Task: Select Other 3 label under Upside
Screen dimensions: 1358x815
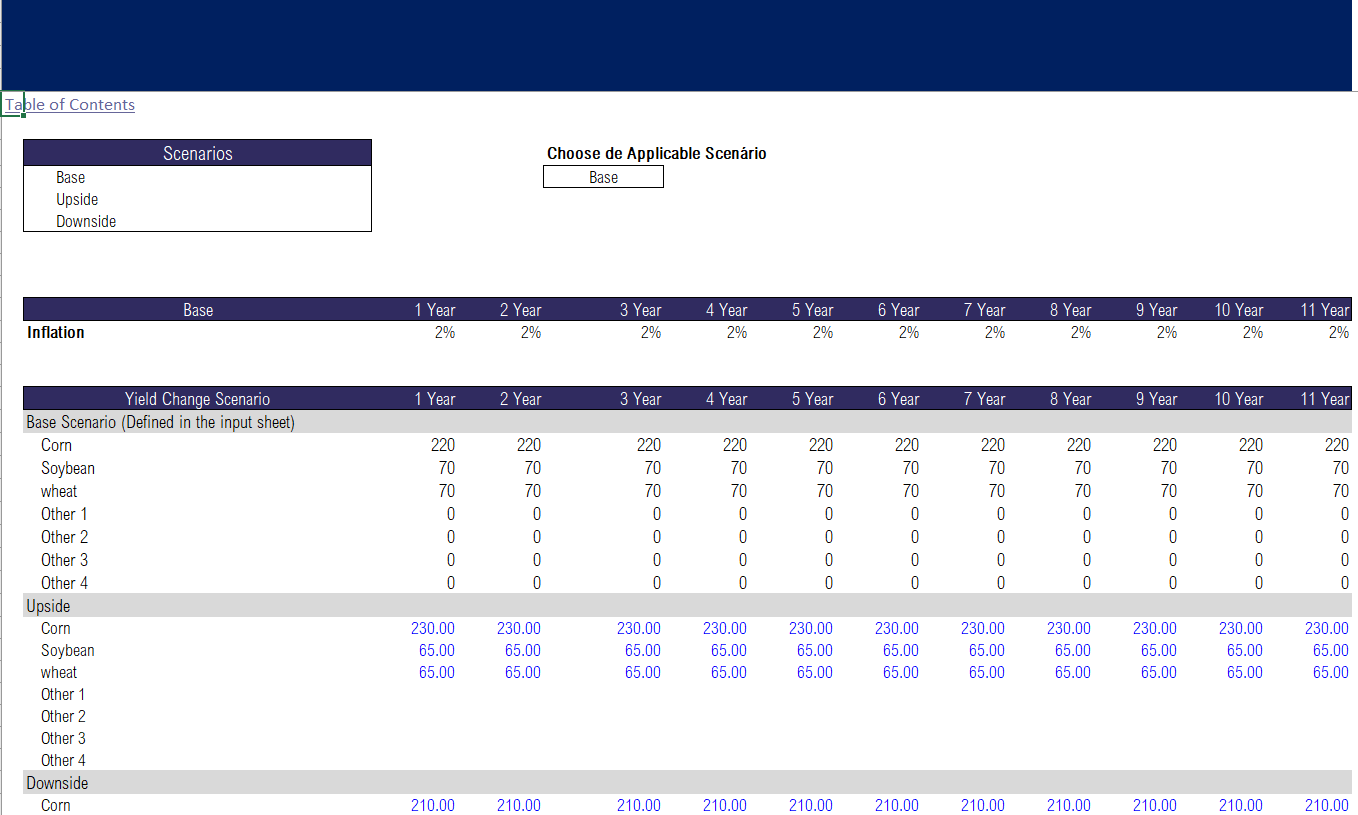Action: [x=64, y=738]
